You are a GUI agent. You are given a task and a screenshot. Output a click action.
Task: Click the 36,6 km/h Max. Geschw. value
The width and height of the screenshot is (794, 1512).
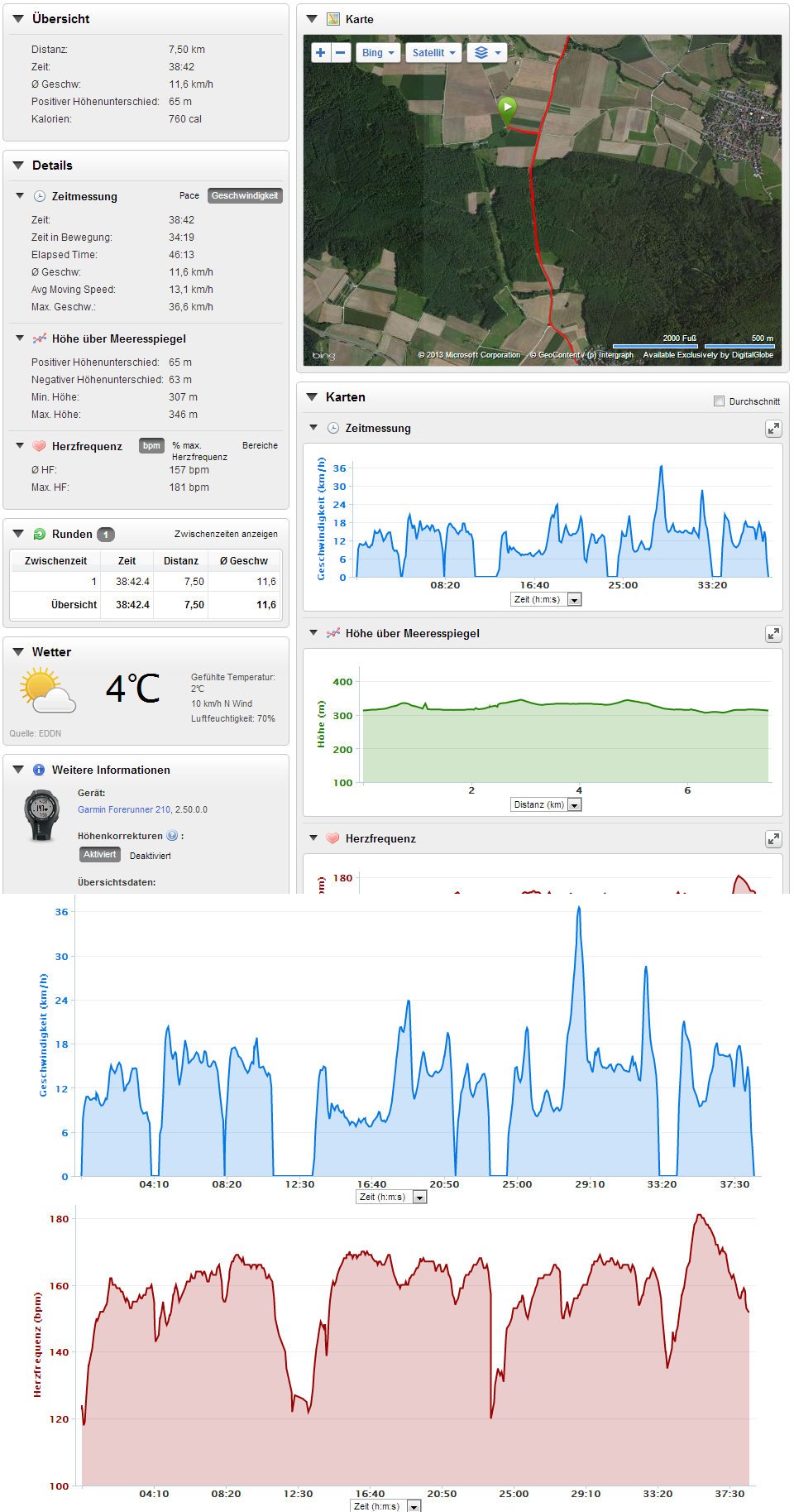click(191, 307)
